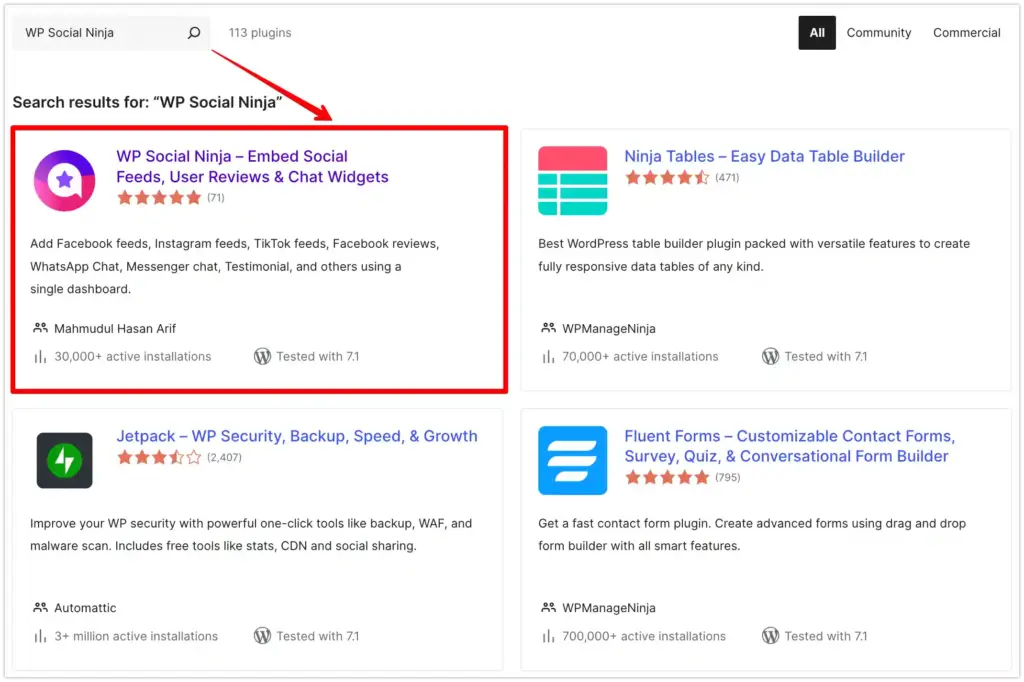The width and height of the screenshot is (1024, 682).
Task: Click "Tested with 7.1" in Fluent Forms card
Action: click(x=825, y=636)
